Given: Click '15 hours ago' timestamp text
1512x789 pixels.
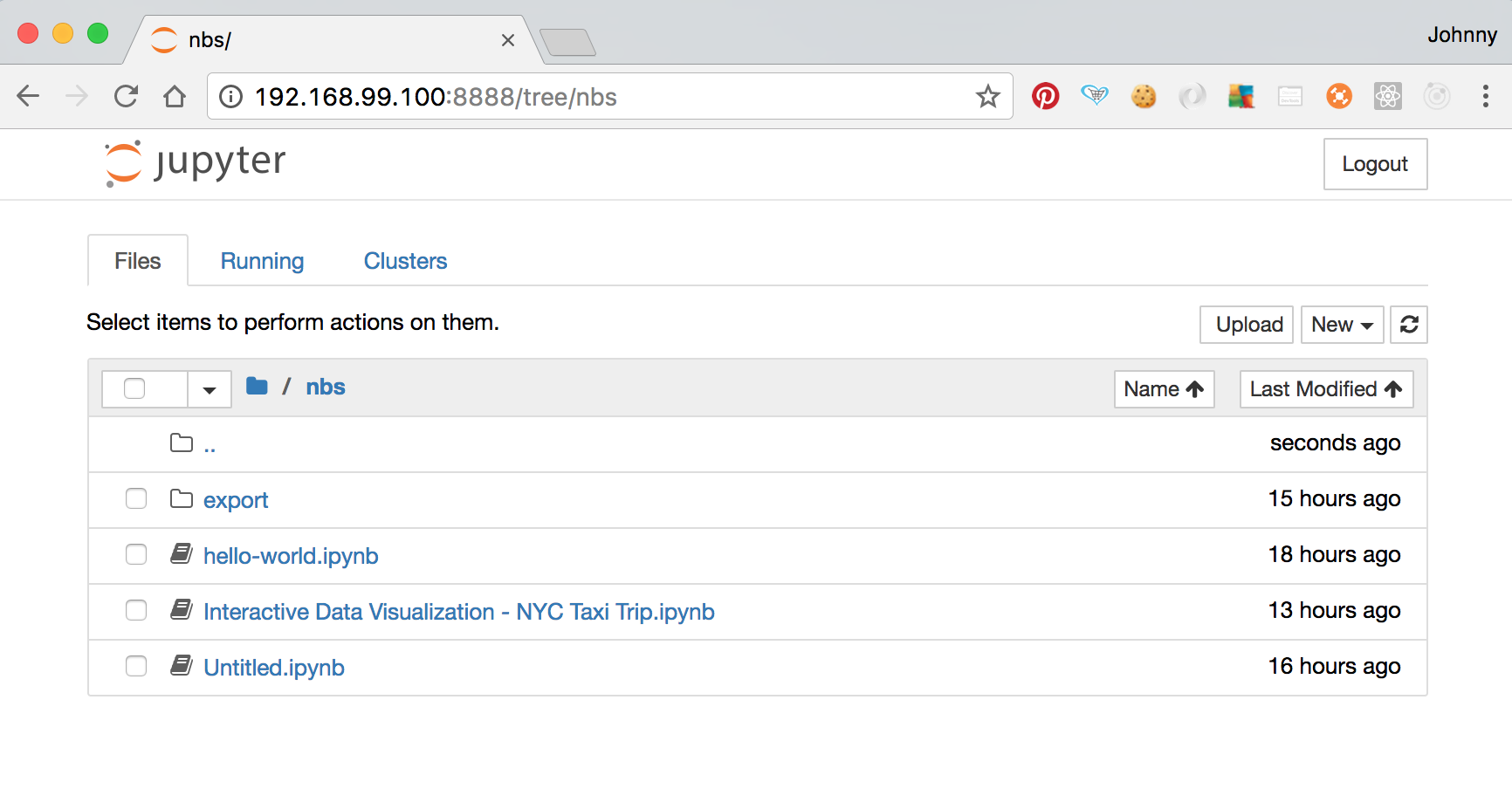Looking at the screenshot, I should pyautogui.click(x=1335, y=498).
